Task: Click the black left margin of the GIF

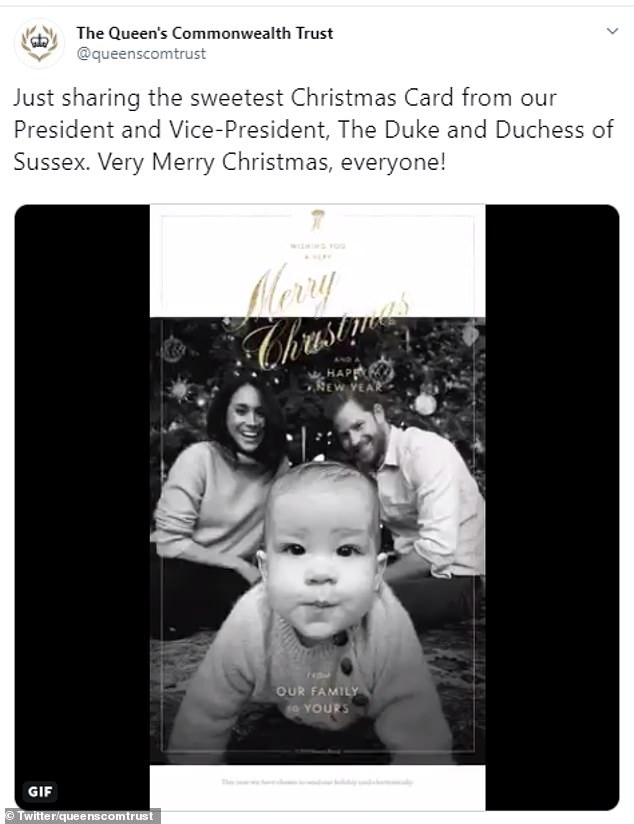Action: point(82,500)
